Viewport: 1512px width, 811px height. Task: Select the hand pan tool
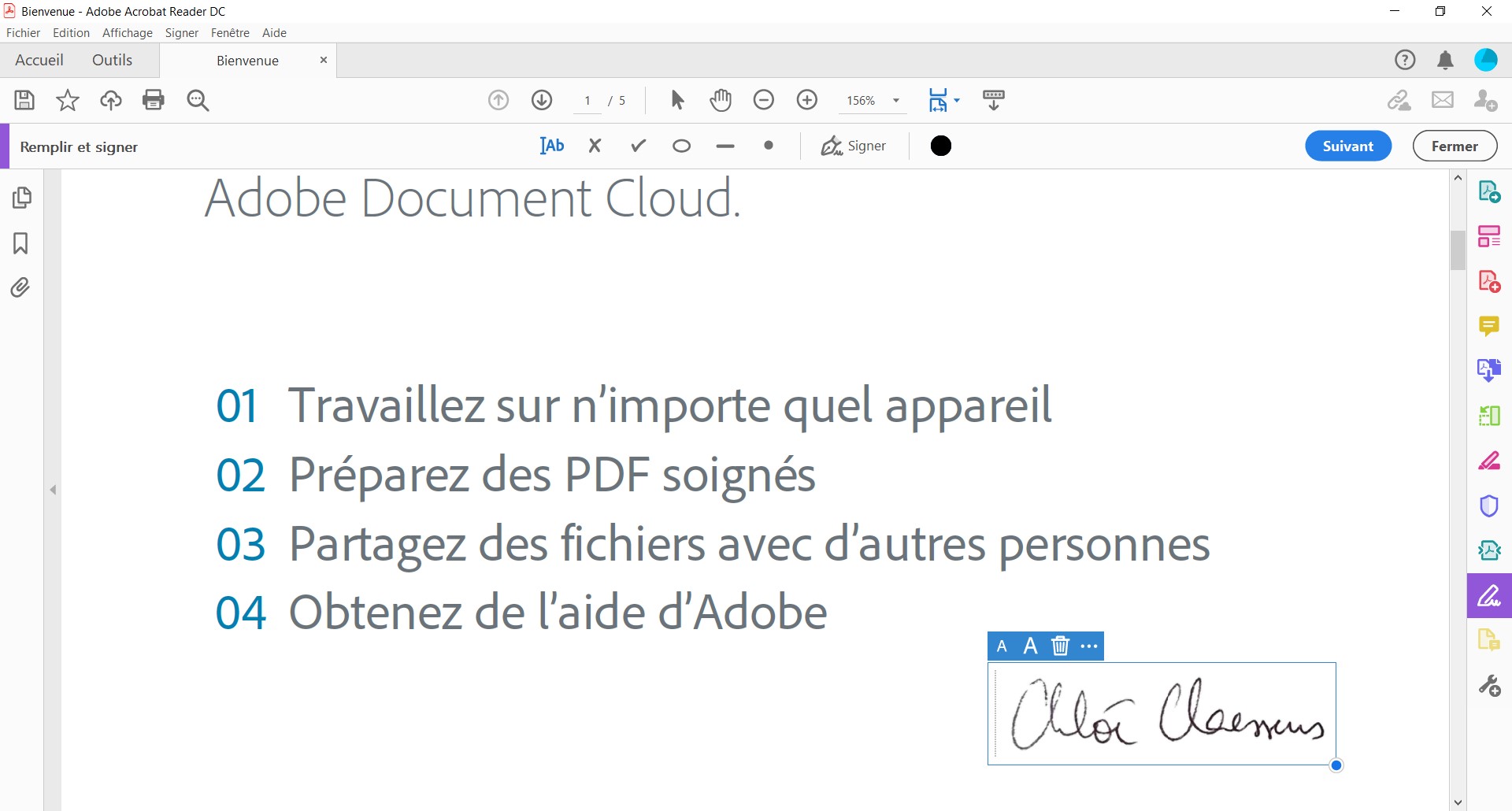(721, 100)
